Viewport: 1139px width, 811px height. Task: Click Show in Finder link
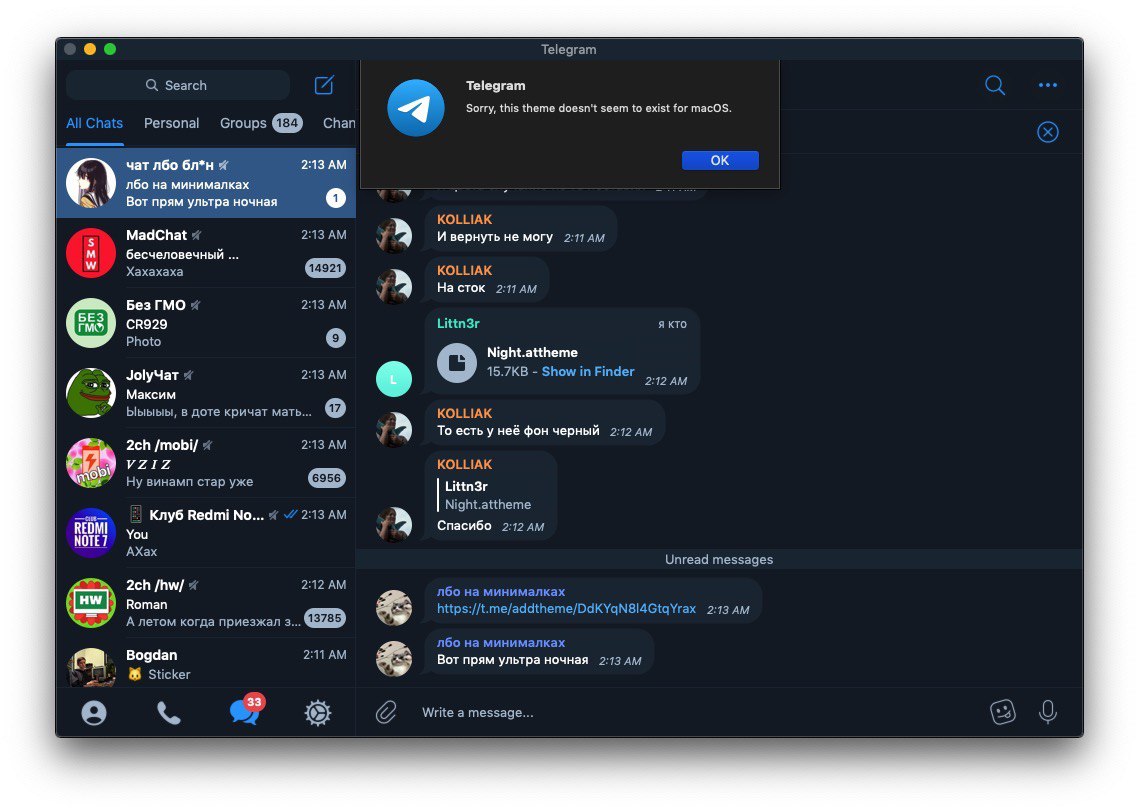pos(588,371)
